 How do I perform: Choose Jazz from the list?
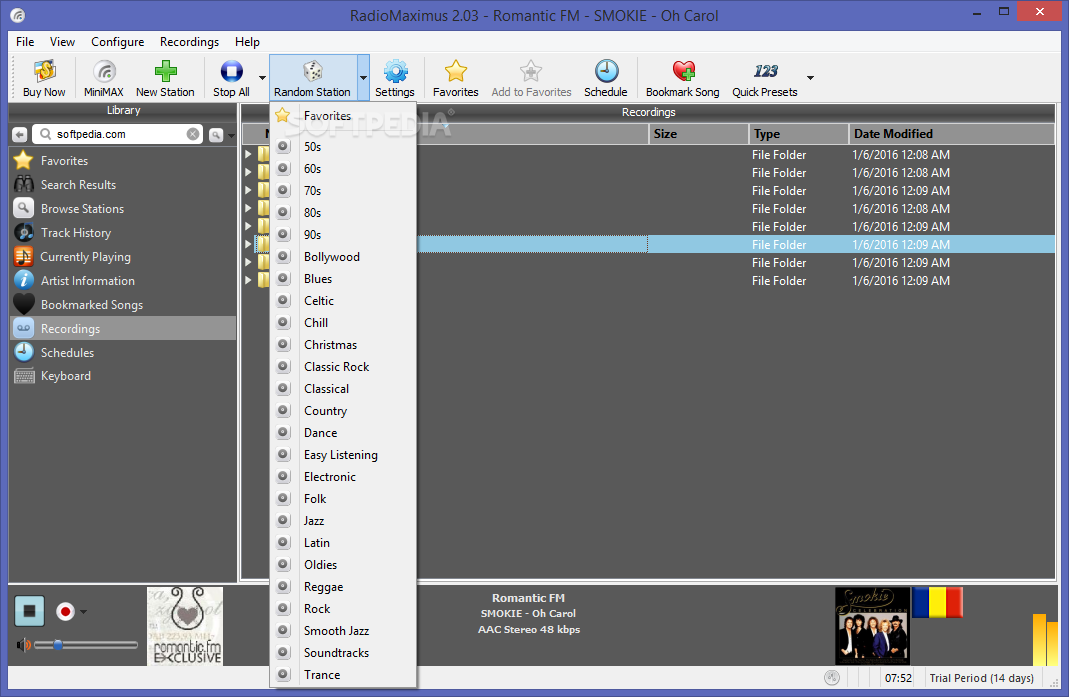343,520
